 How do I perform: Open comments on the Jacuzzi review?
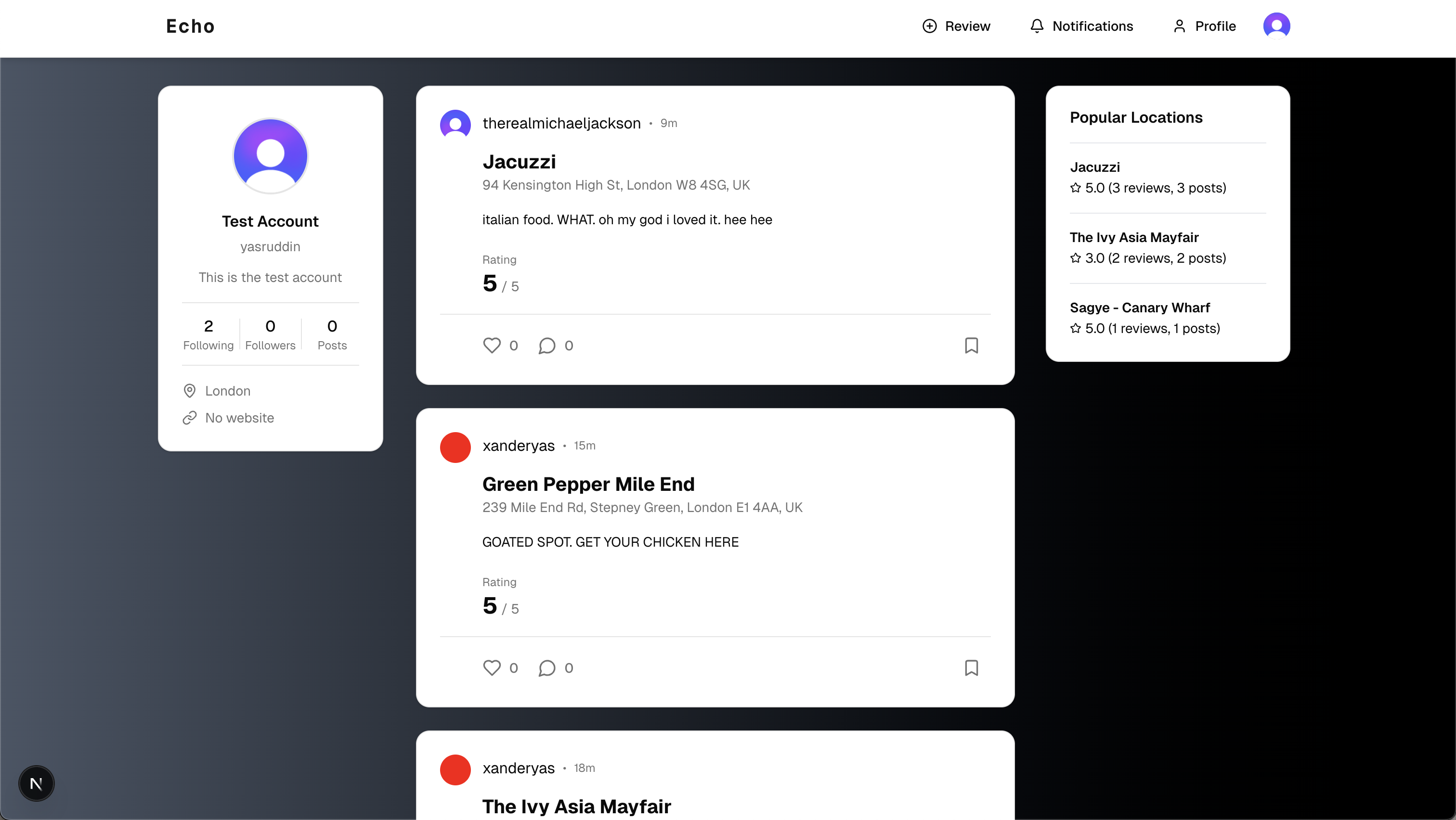click(546, 345)
